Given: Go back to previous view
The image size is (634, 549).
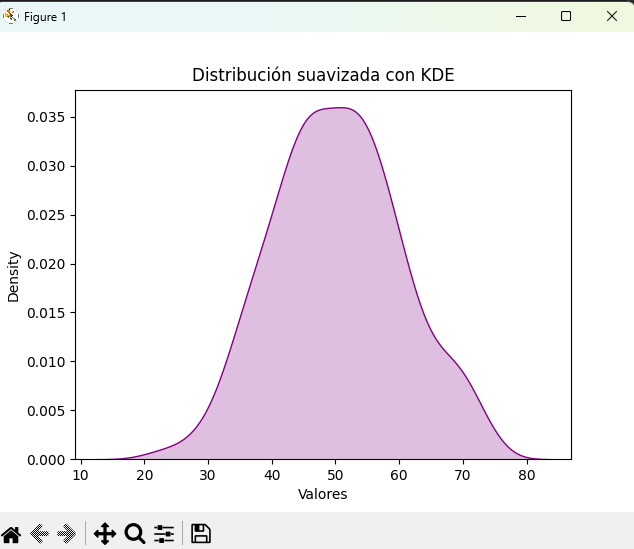Looking at the screenshot, I should click(40, 533).
